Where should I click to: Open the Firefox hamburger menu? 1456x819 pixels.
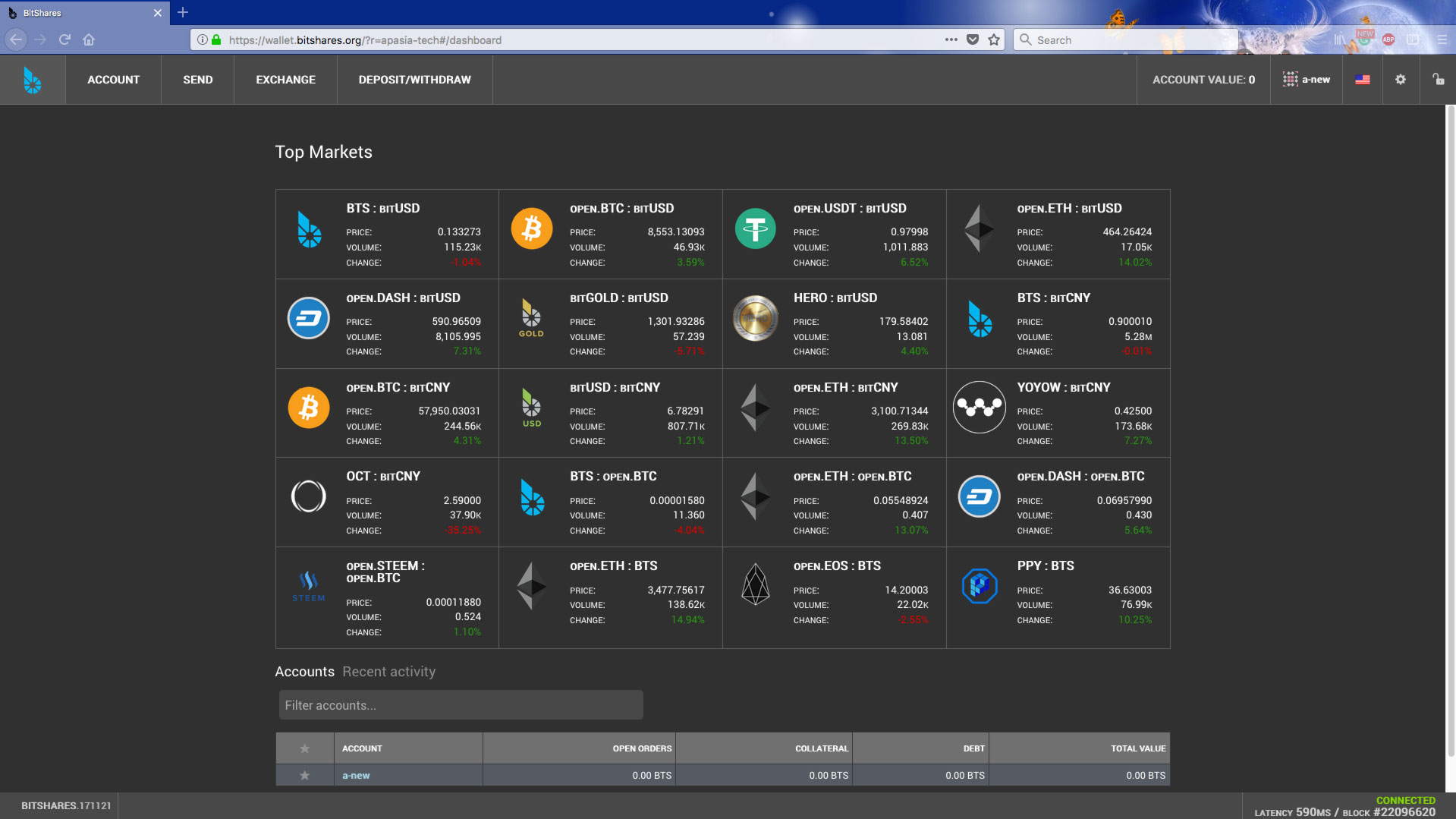point(1442,39)
